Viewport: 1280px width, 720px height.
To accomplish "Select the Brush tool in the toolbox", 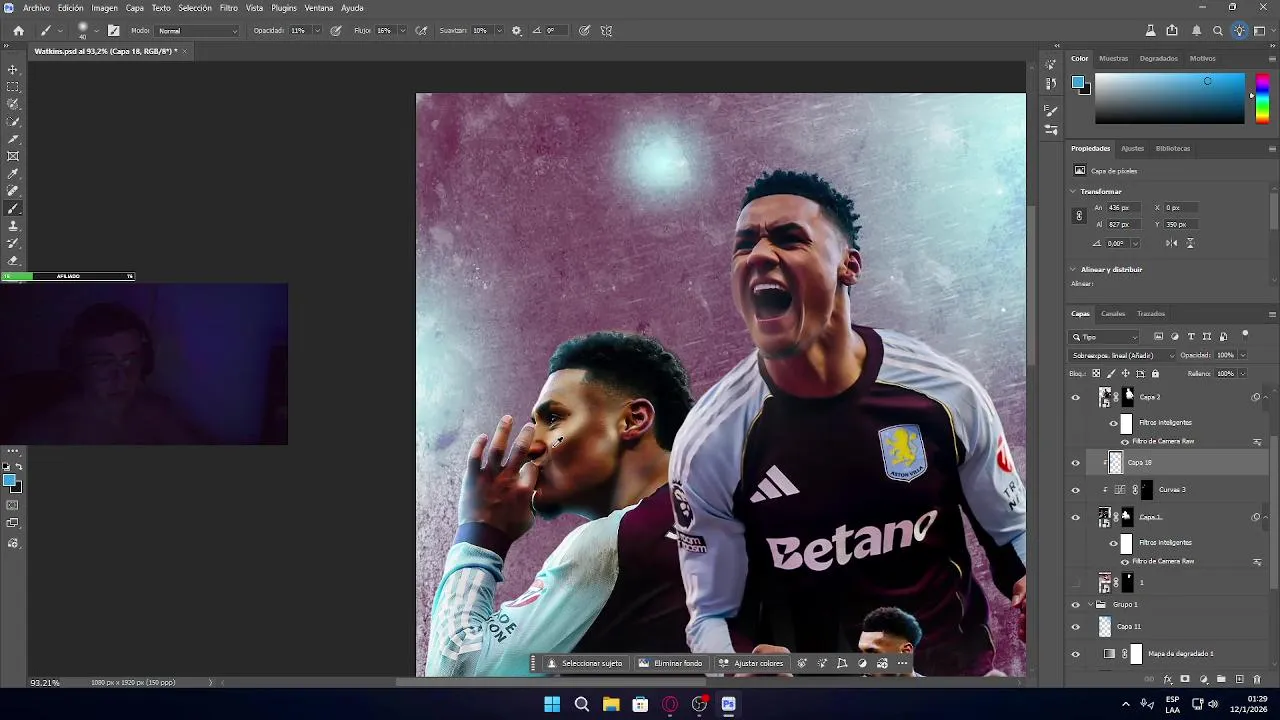I will (13, 209).
